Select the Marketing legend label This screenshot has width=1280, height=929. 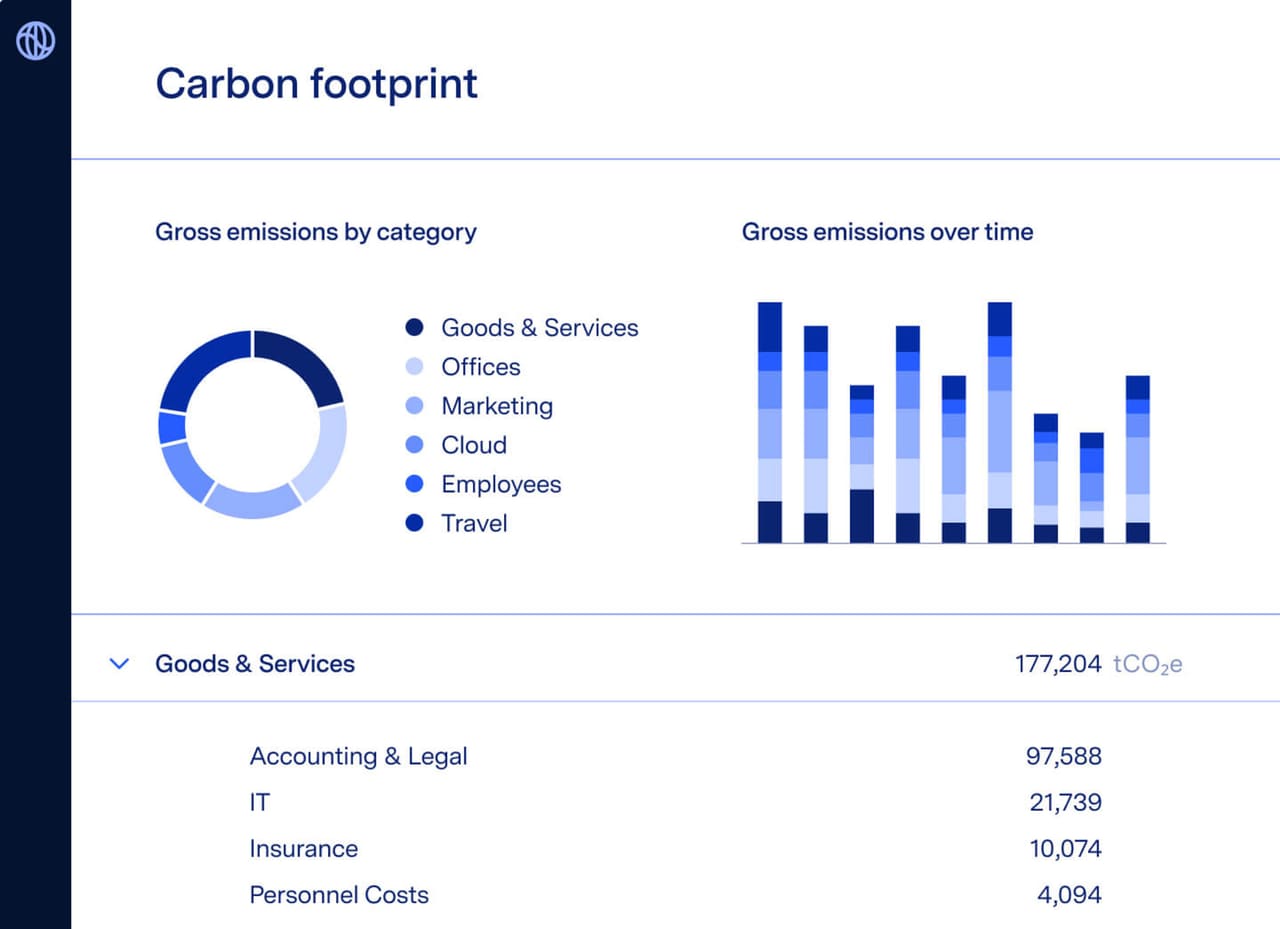[x=497, y=406]
